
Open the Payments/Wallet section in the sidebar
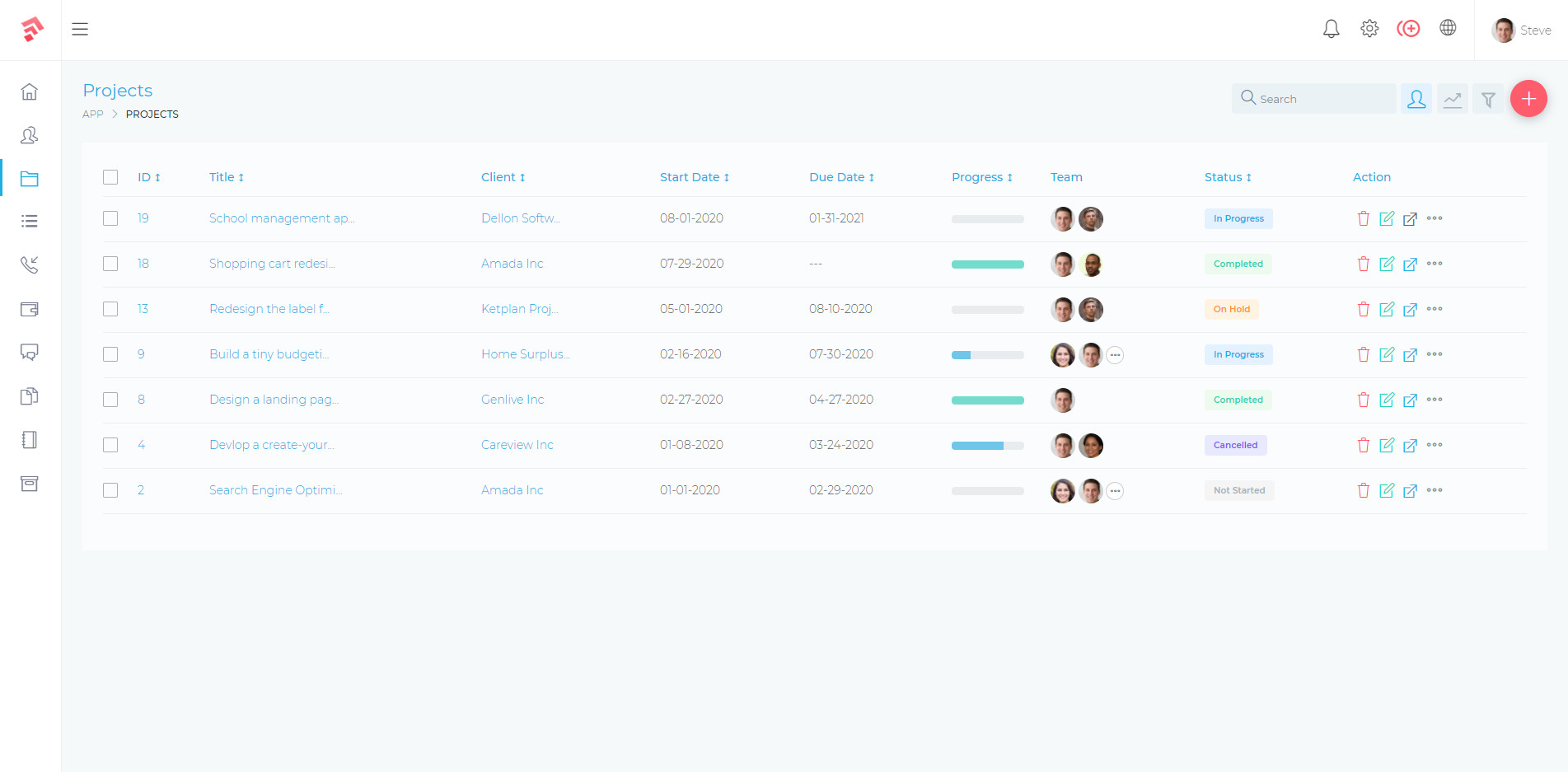click(x=30, y=309)
